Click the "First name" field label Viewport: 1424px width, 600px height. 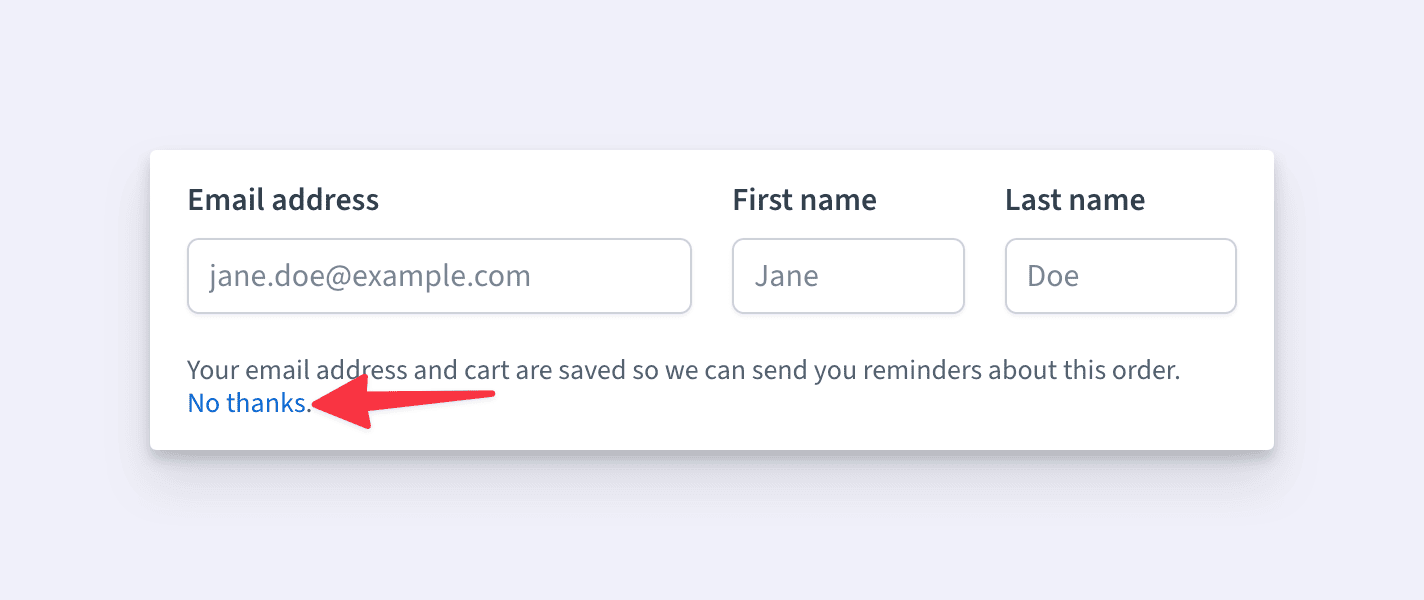pyautogui.click(x=804, y=200)
